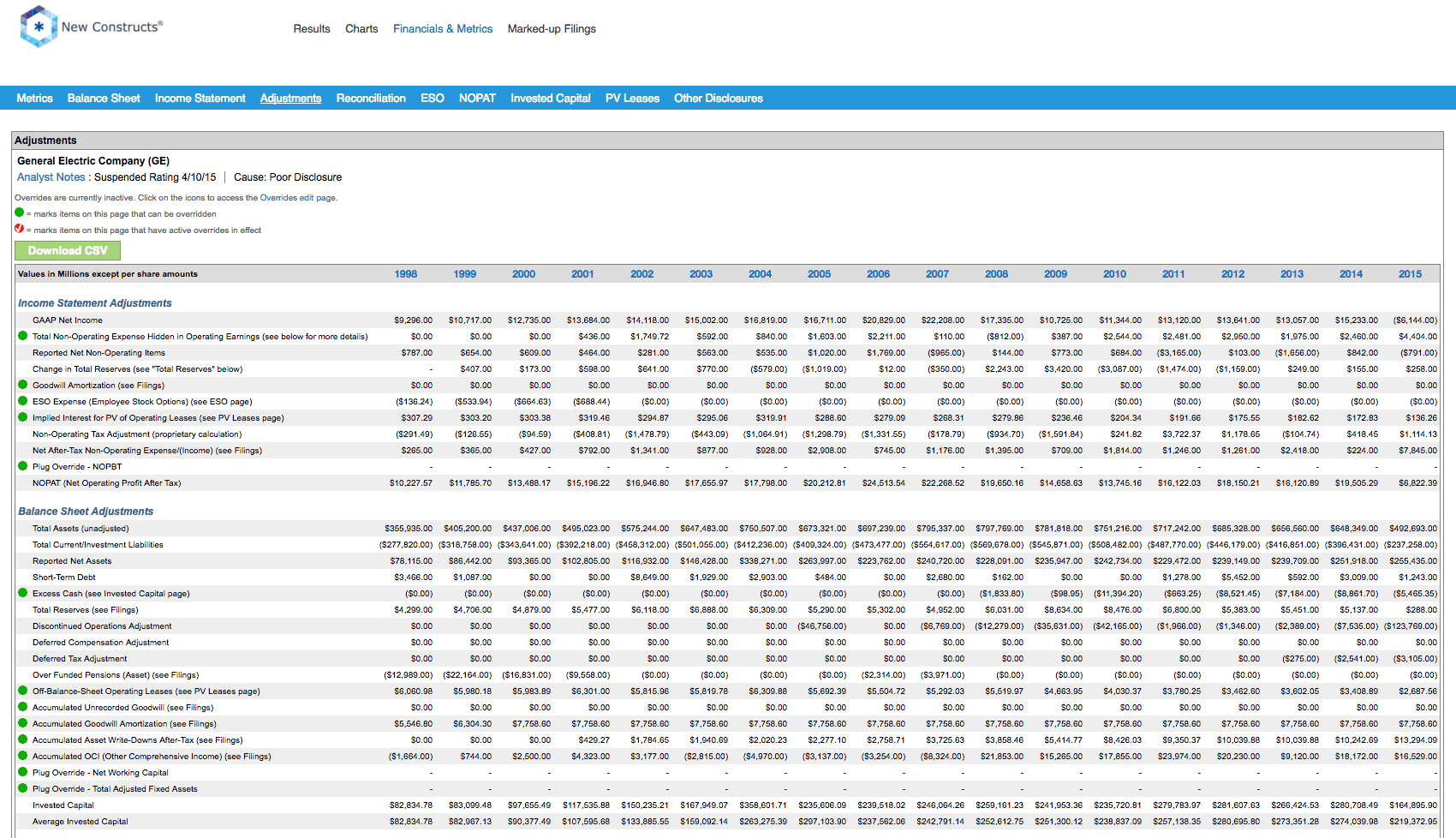This screenshot has width=1456, height=838.
Task: Open the Results page
Action: tap(312, 28)
